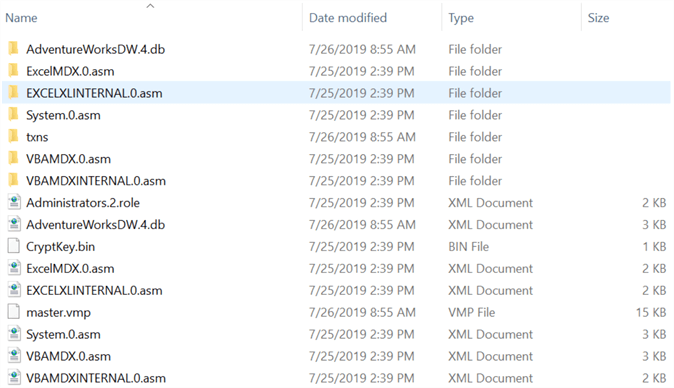Click the EXCELXLINTERNAL.0.asm folder icon
This screenshot has width=674, height=388.
point(13,92)
